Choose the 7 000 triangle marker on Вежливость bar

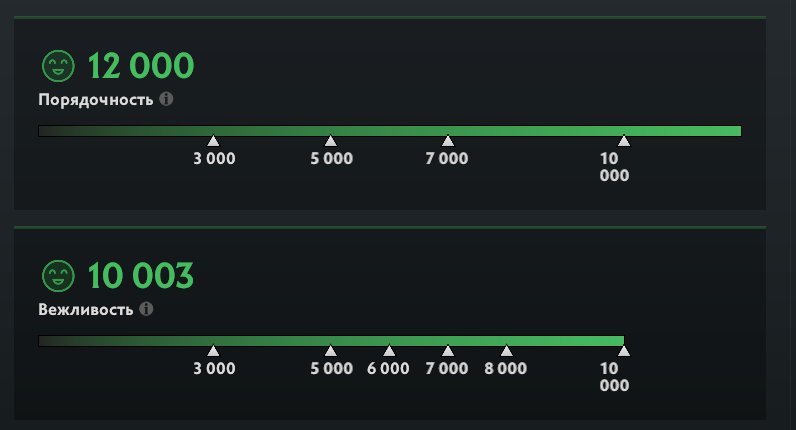point(448,351)
